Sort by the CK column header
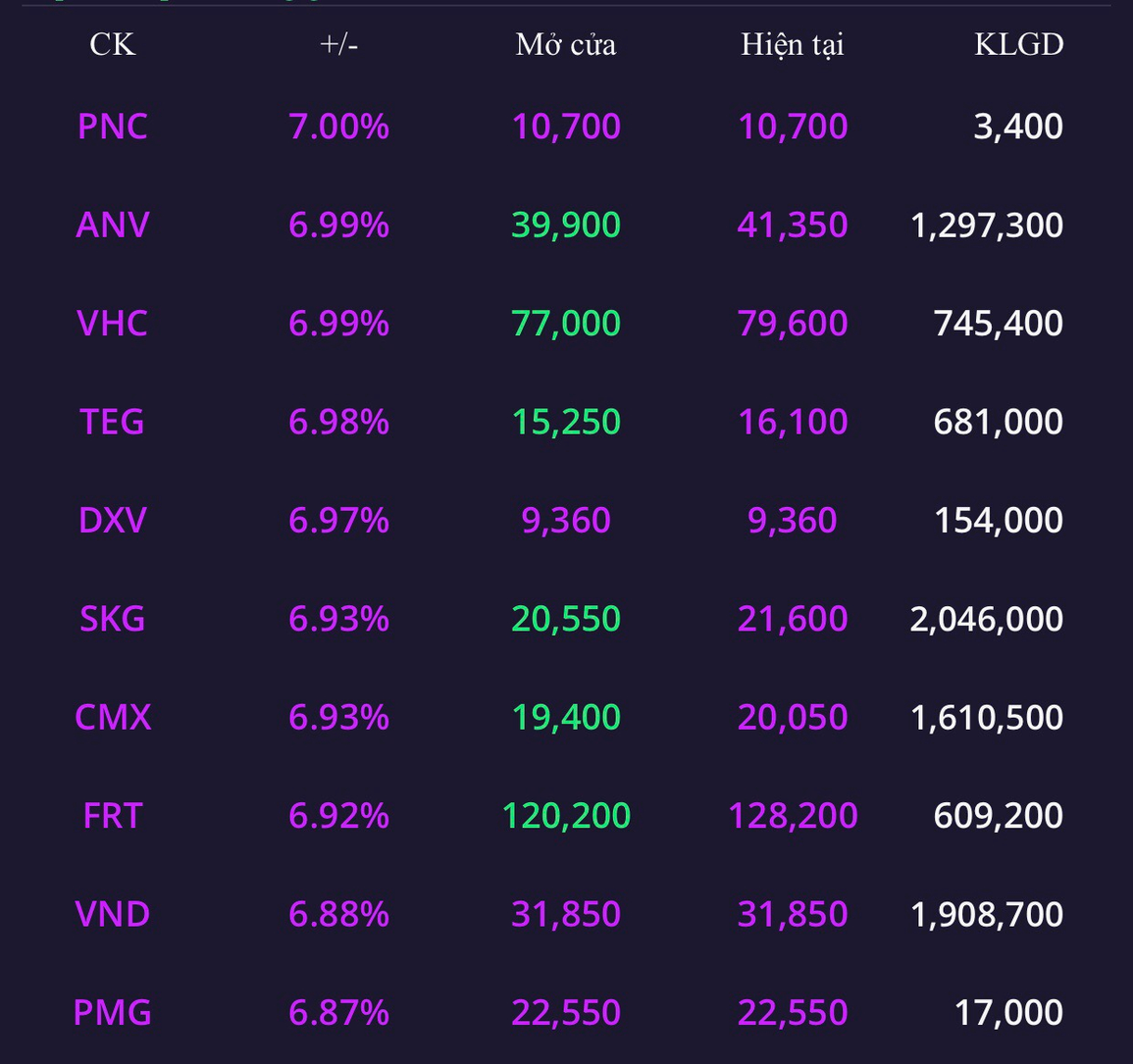 112,45
